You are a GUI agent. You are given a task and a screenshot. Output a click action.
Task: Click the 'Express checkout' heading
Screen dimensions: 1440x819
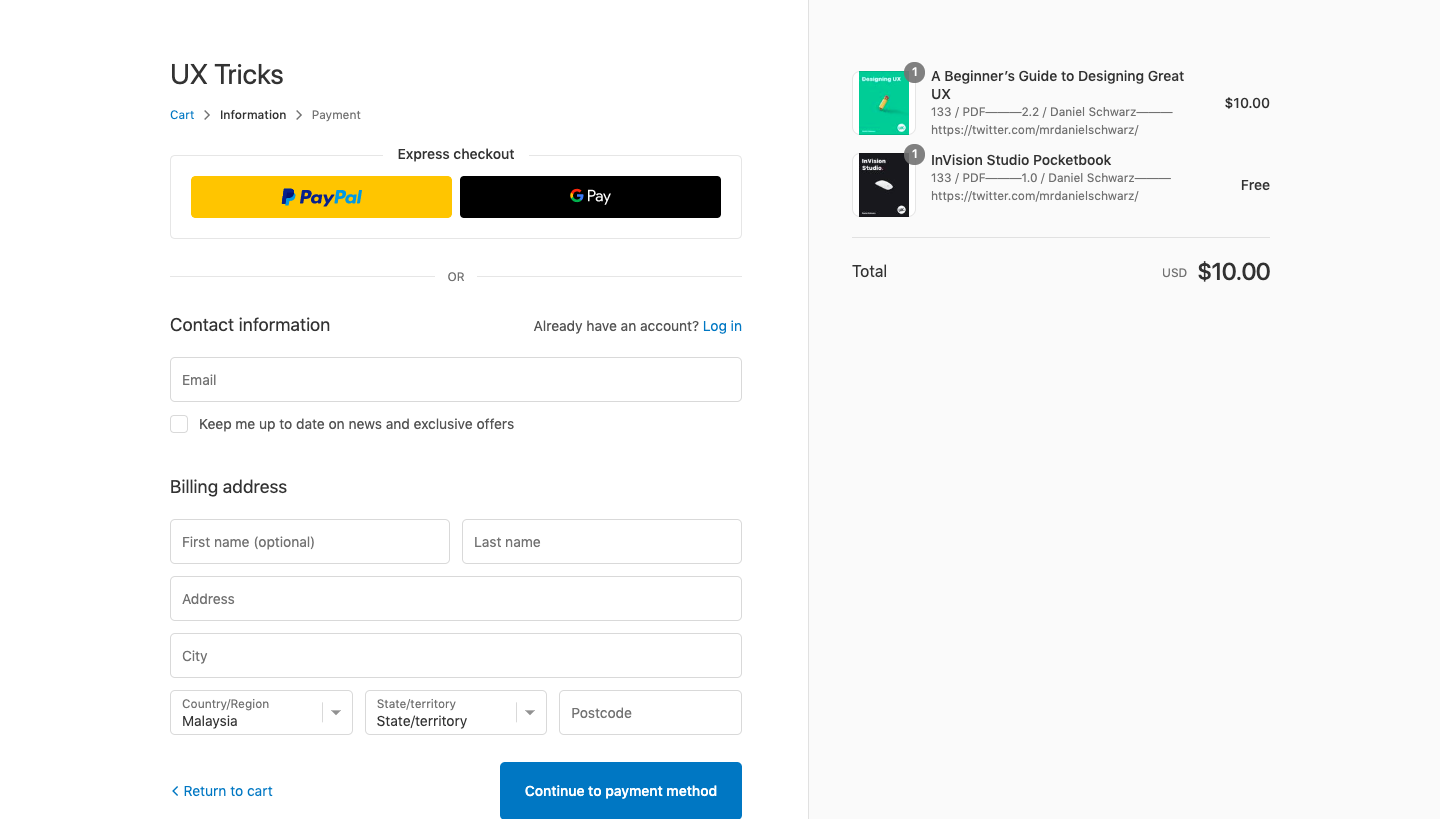(456, 154)
